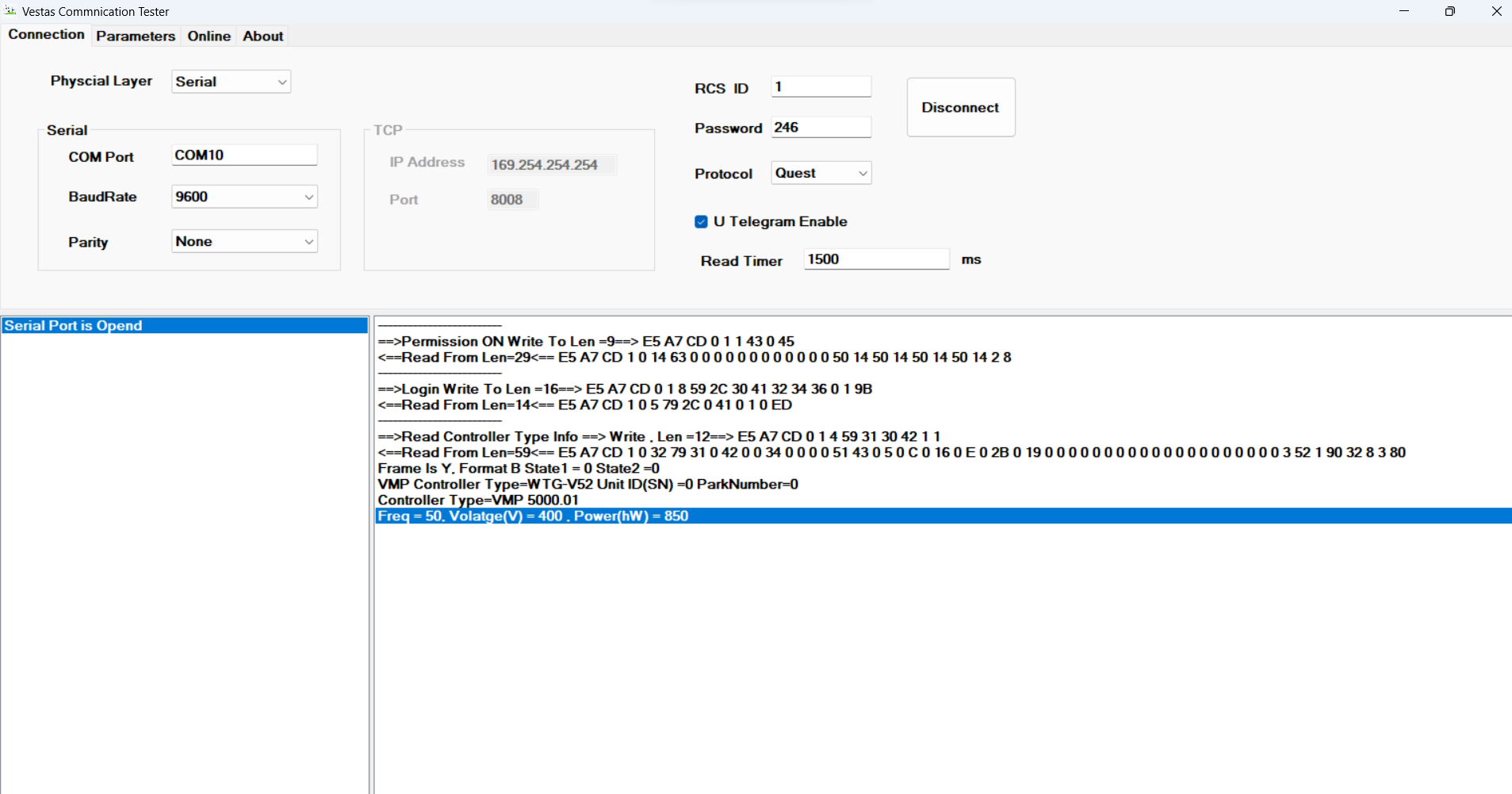This screenshot has height=794, width=1512.
Task: Minimize the Vestas Communication Tester window
Action: (x=1404, y=11)
